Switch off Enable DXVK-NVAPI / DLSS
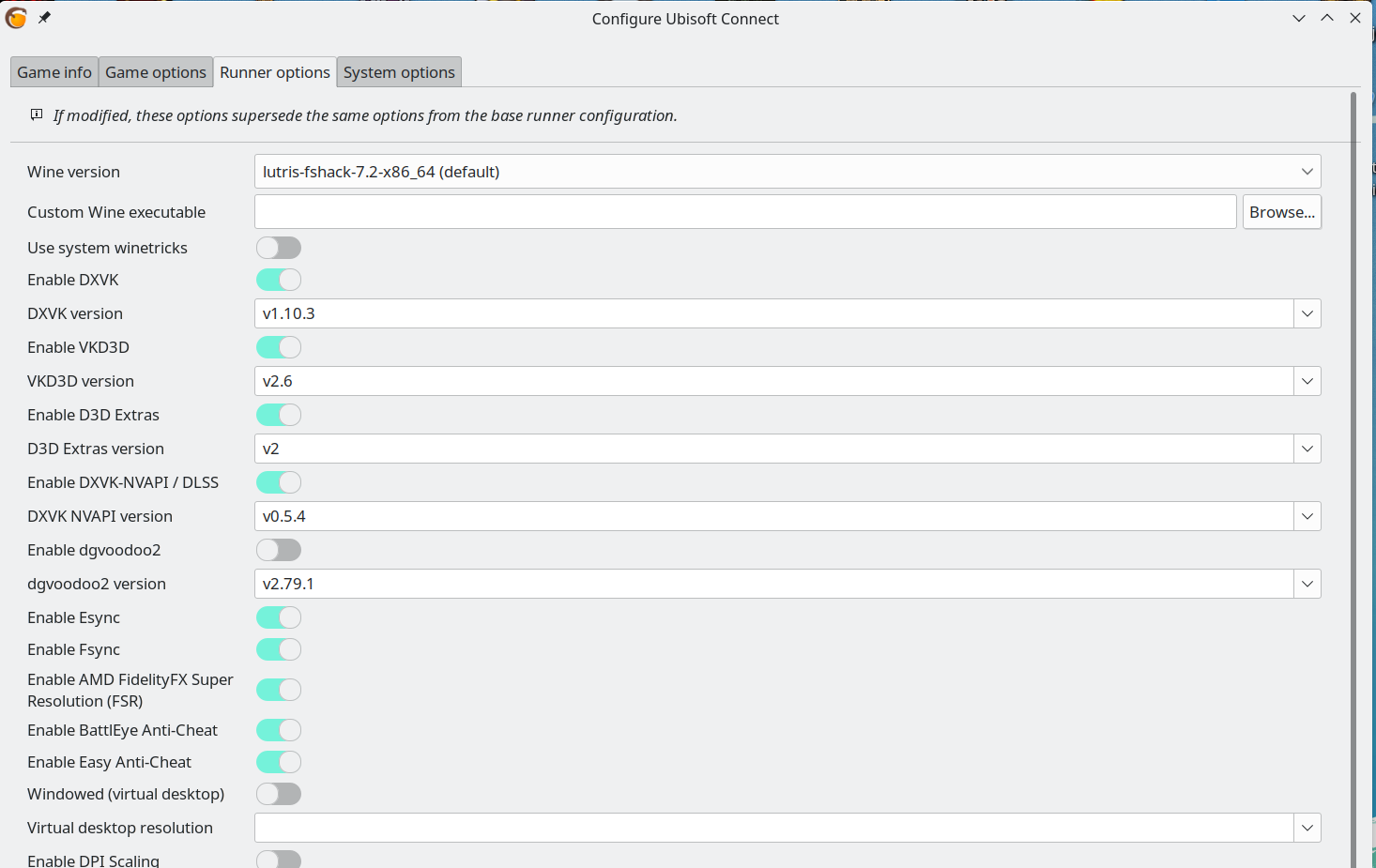This screenshot has height=868, width=1376. pyautogui.click(x=279, y=482)
